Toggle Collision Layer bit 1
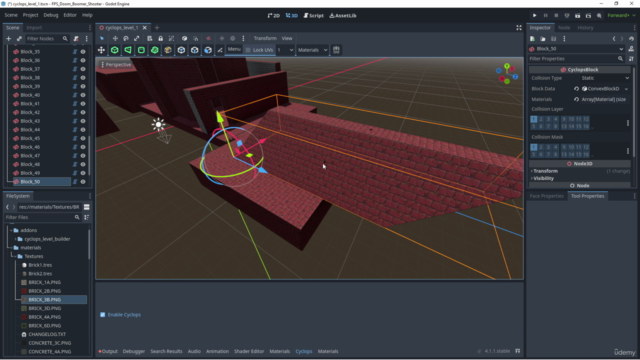Screen dimensions: 640x360 tap(533, 119)
